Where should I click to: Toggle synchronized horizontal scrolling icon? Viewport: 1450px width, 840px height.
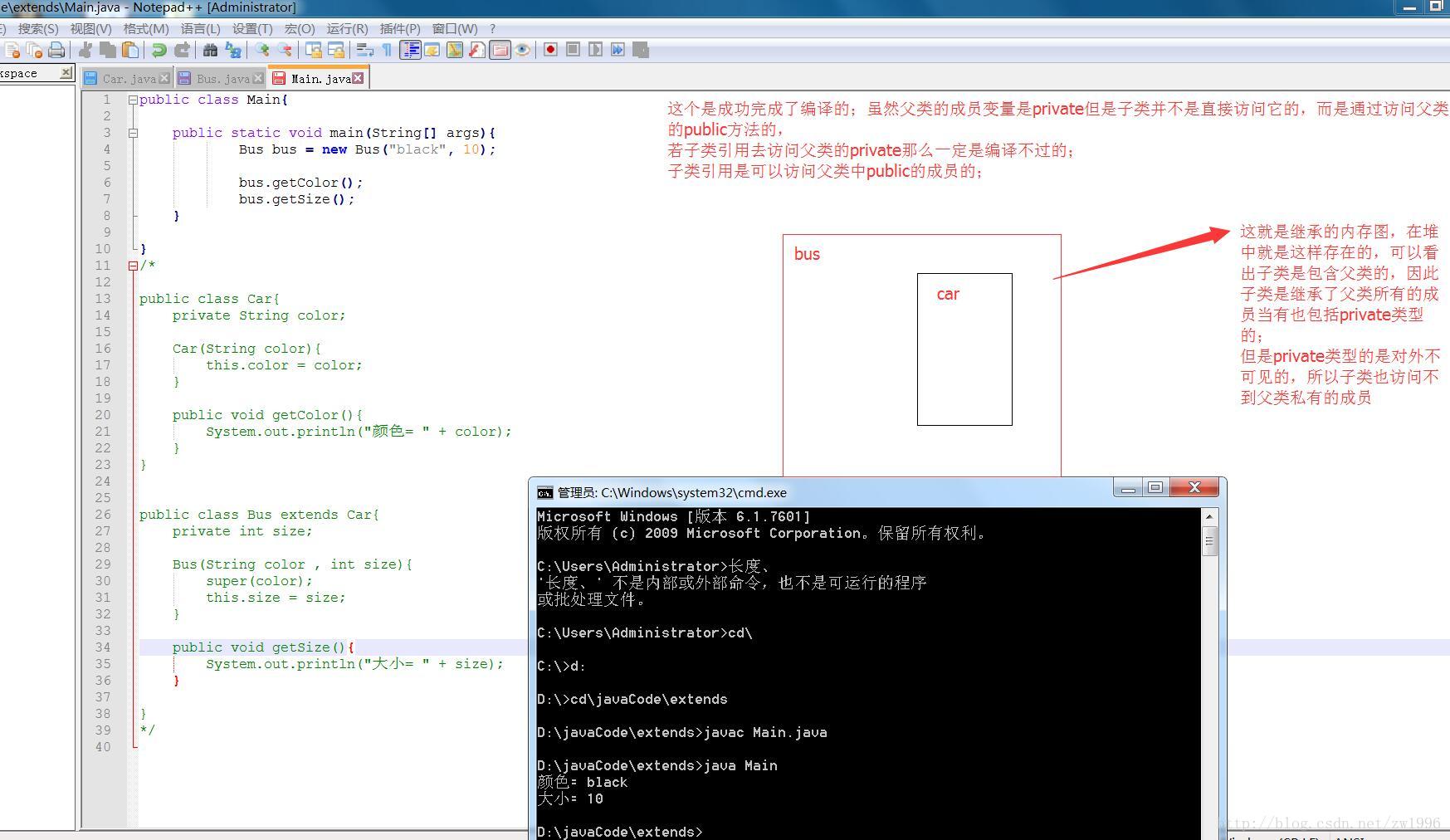pyautogui.click(x=336, y=50)
